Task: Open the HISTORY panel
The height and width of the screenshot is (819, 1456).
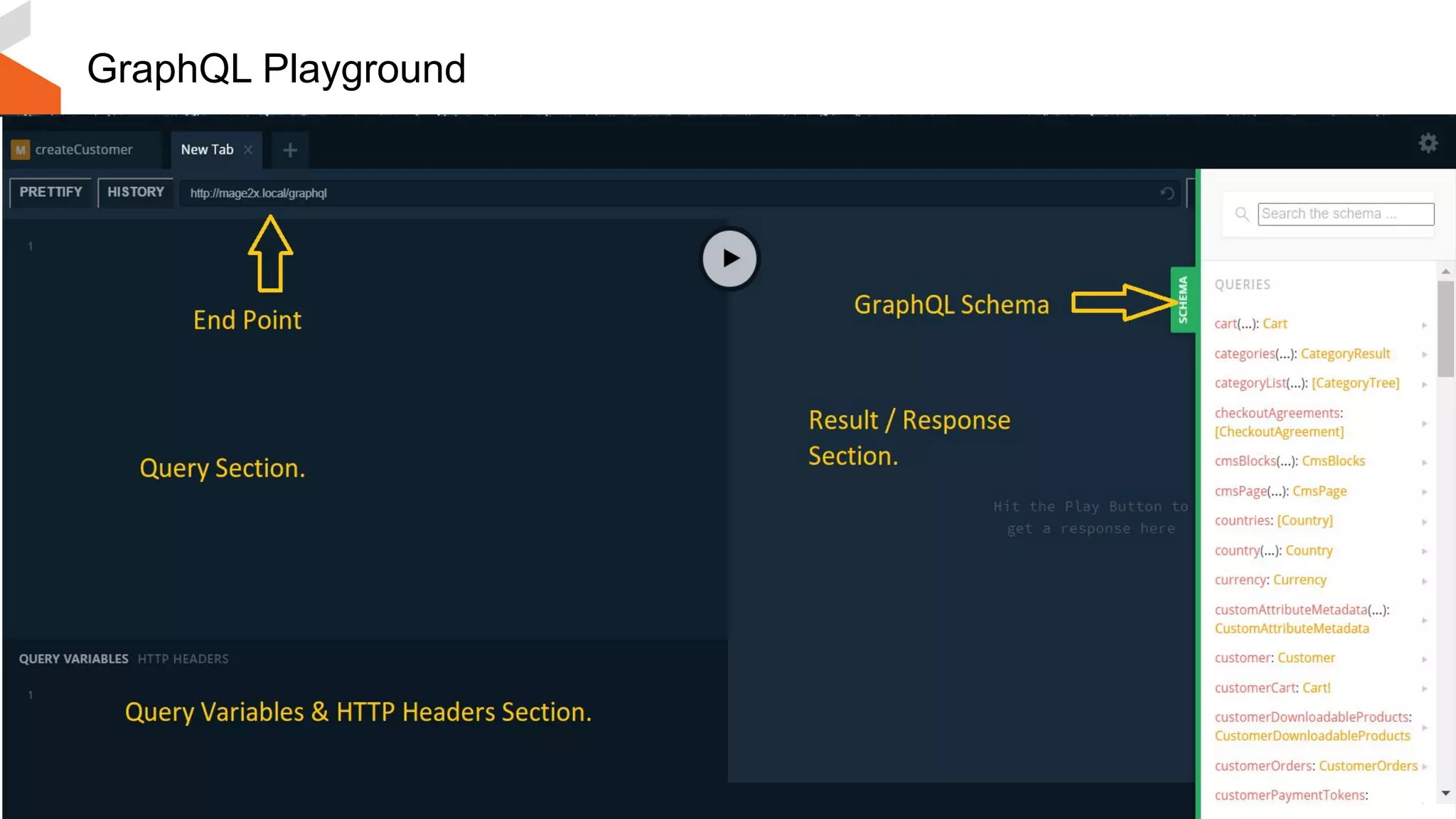Action: click(x=135, y=192)
